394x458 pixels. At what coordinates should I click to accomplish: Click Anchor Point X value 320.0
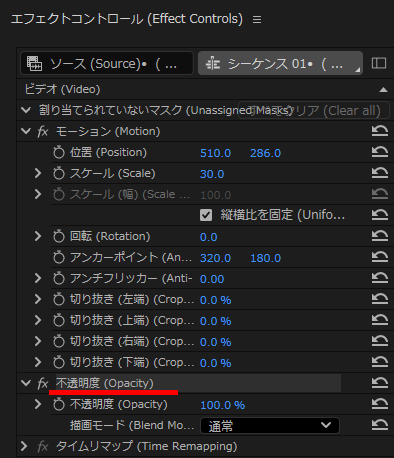coord(215,258)
